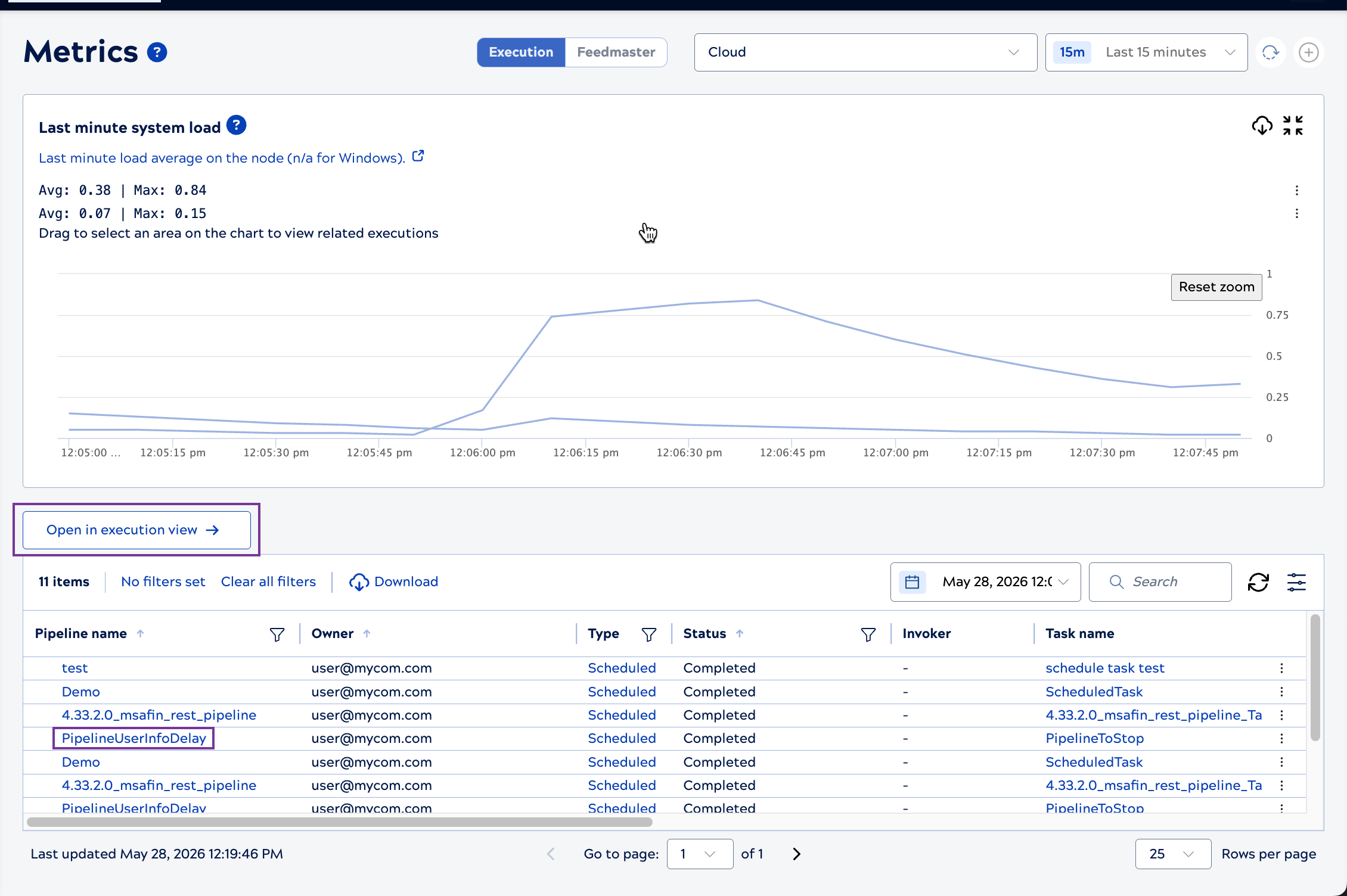The width and height of the screenshot is (1347, 896).
Task: Open the Go to page dropdown
Action: (700, 854)
